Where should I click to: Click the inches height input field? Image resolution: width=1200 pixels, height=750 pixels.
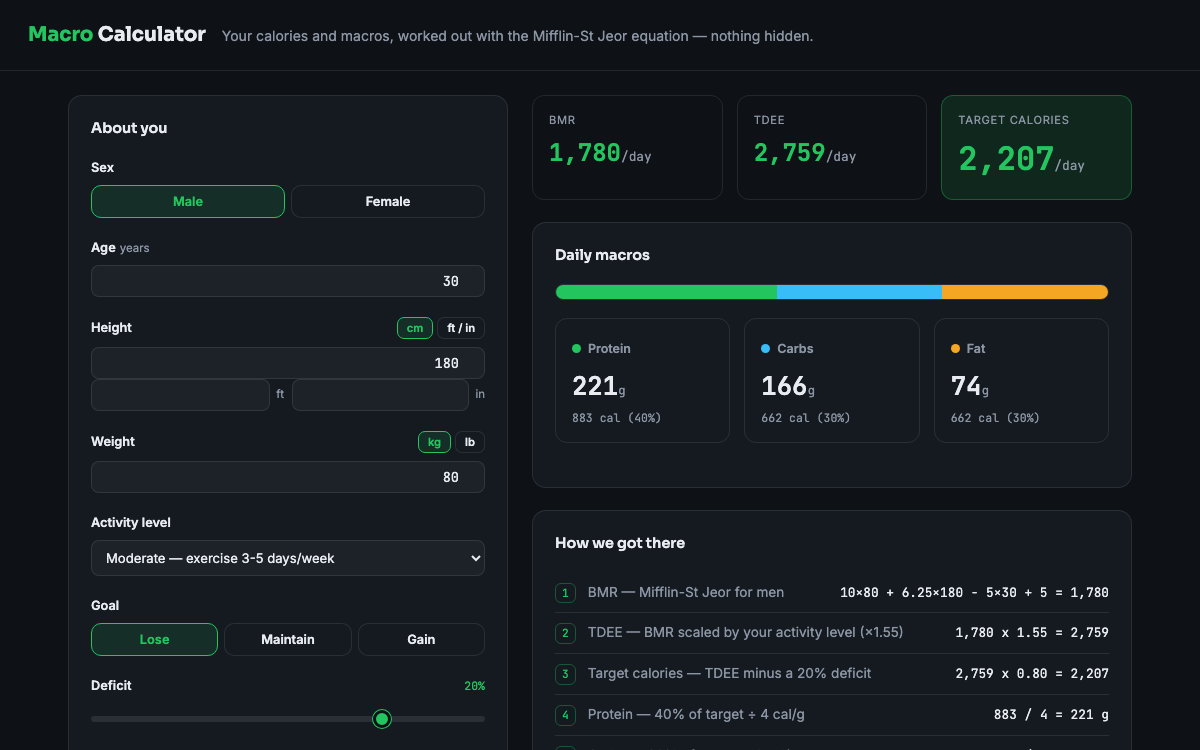380,395
